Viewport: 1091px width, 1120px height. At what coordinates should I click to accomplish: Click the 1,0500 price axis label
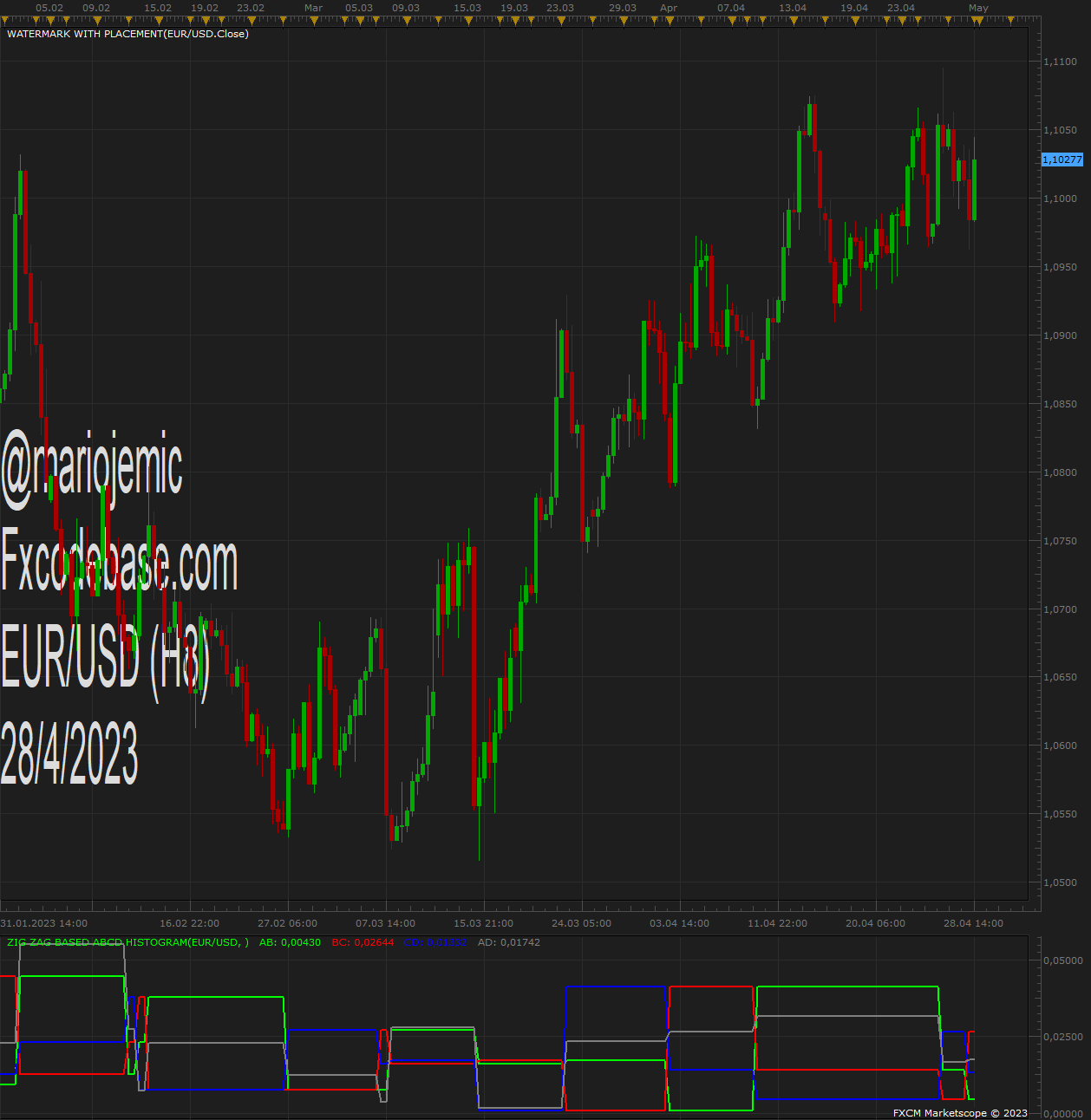[1060, 882]
